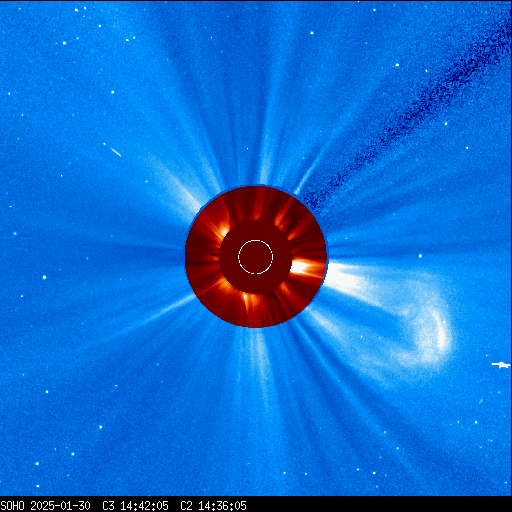Click the white solar disk outline circle
This screenshot has width=512, height=512.
[x=256, y=257]
